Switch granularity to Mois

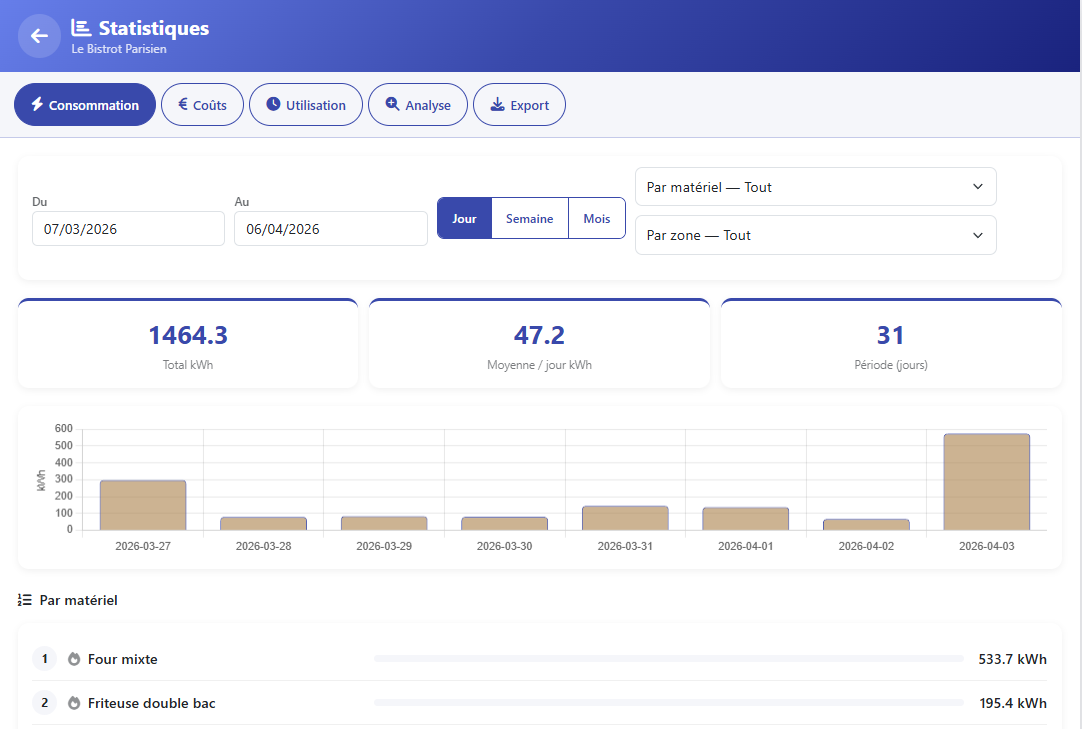coord(596,218)
